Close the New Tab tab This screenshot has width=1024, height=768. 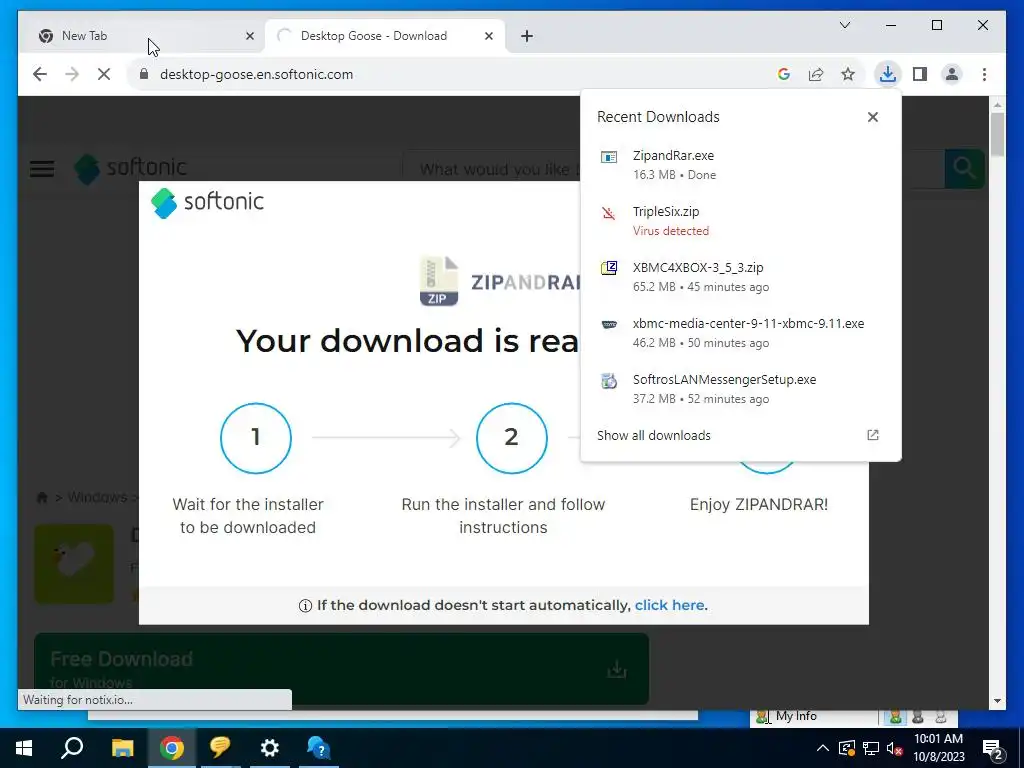pyautogui.click(x=249, y=36)
